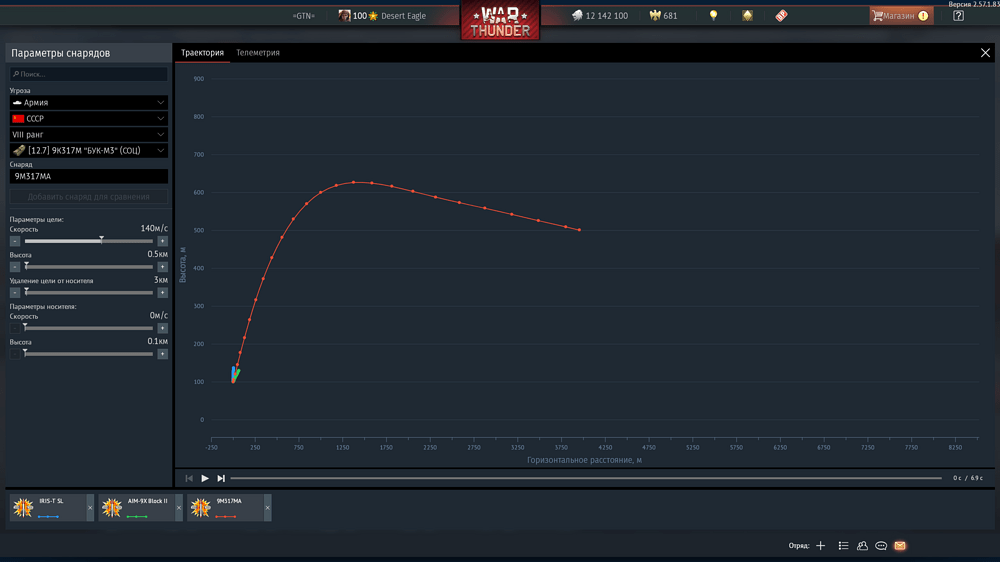Remove AIM-9X Block II from comparison
Screen dimensions: 1000x562
179,508
